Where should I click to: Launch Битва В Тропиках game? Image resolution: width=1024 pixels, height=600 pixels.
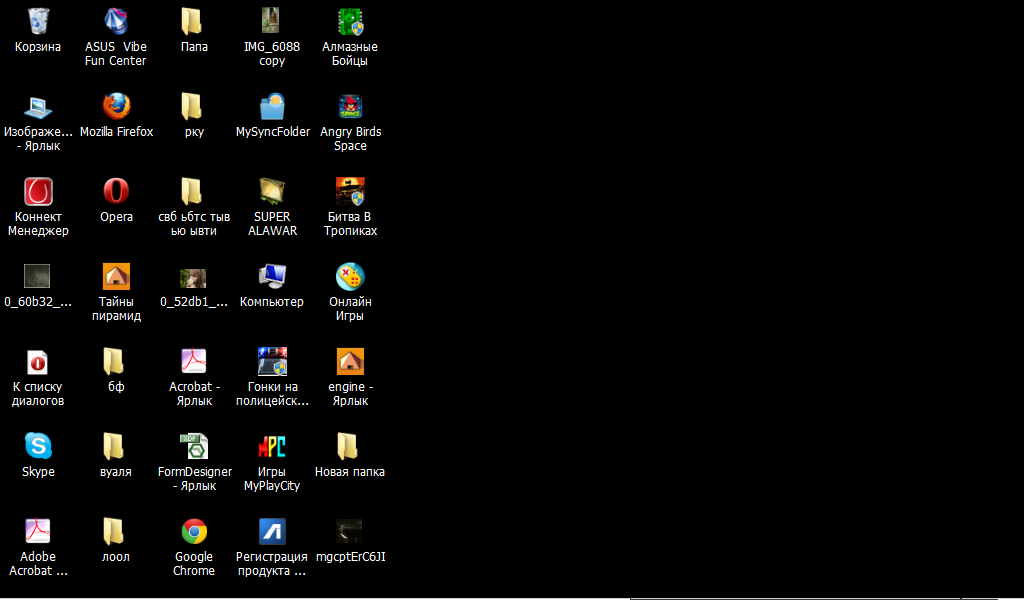[350, 191]
